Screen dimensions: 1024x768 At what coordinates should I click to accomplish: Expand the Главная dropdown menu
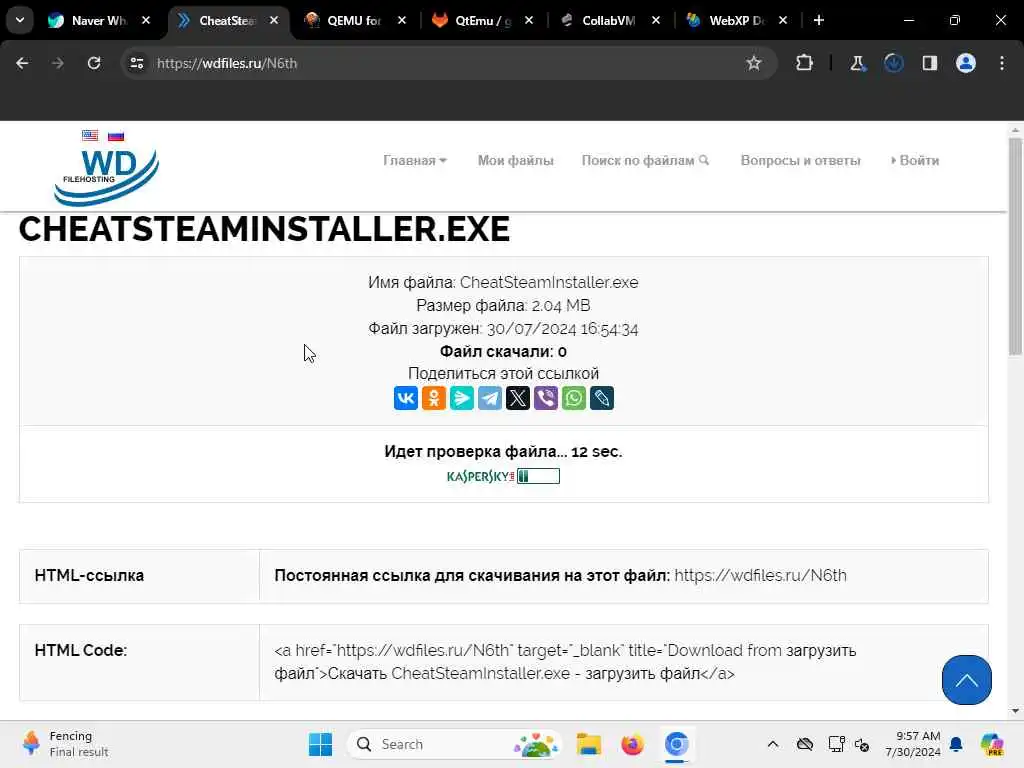[x=415, y=161]
